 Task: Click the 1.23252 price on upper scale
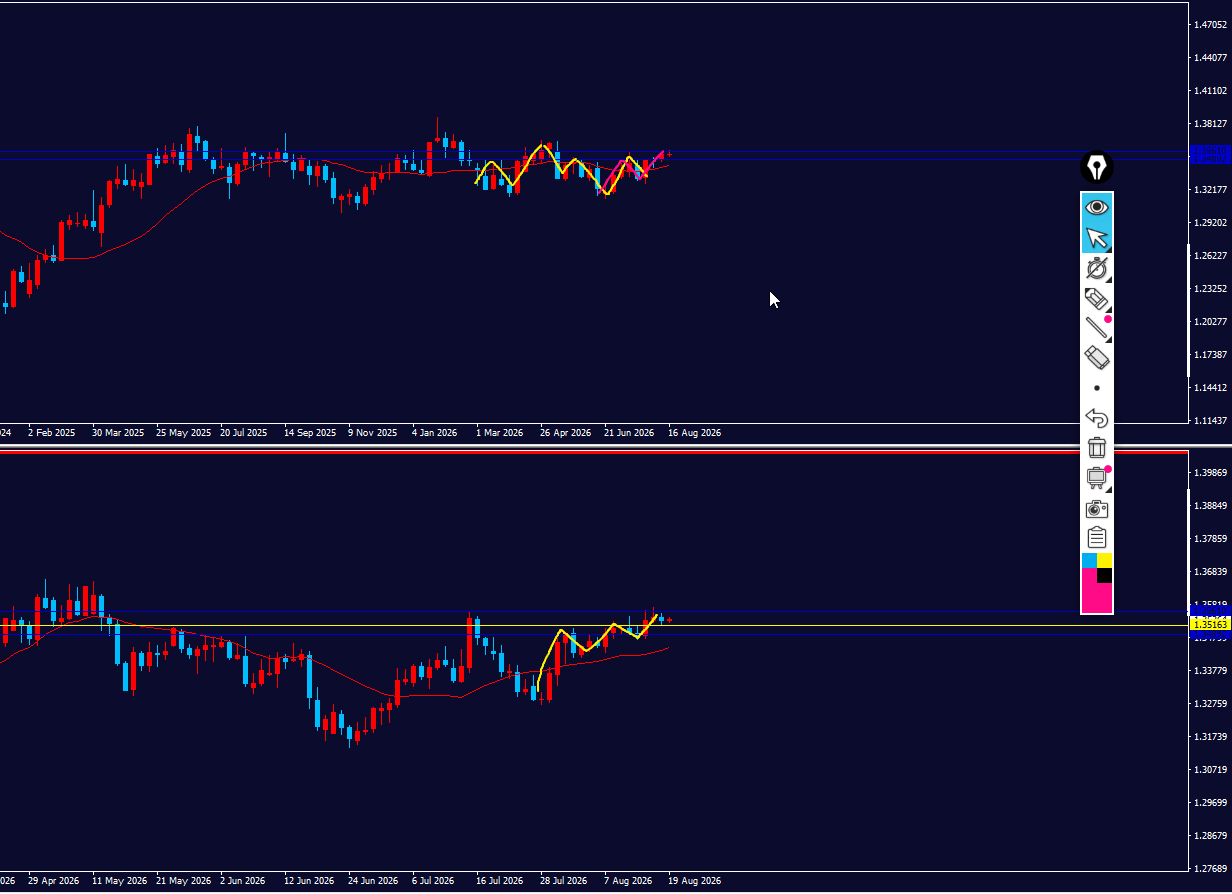tap(1210, 289)
